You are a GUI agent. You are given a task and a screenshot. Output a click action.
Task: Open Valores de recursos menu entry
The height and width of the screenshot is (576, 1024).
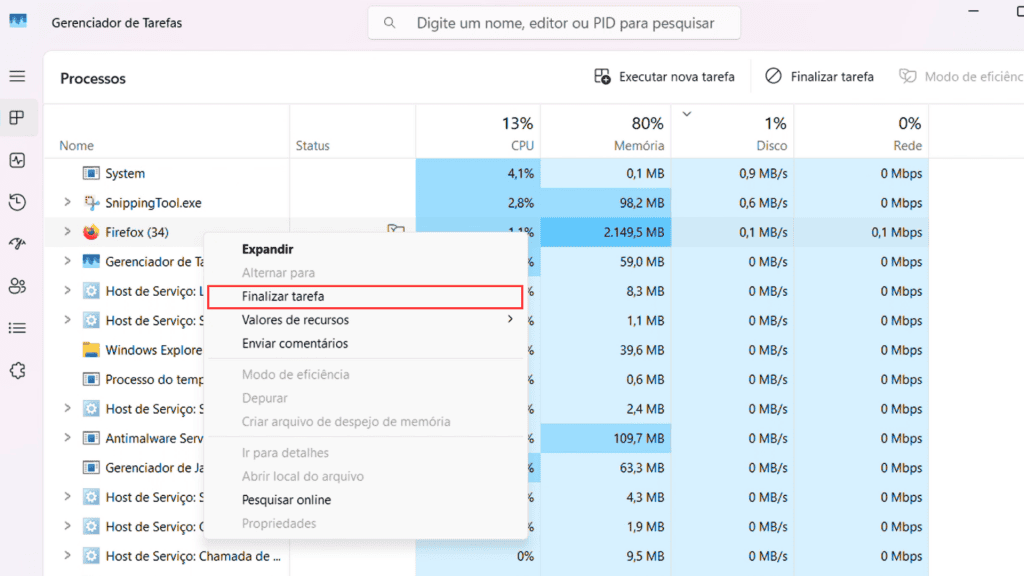(x=365, y=319)
